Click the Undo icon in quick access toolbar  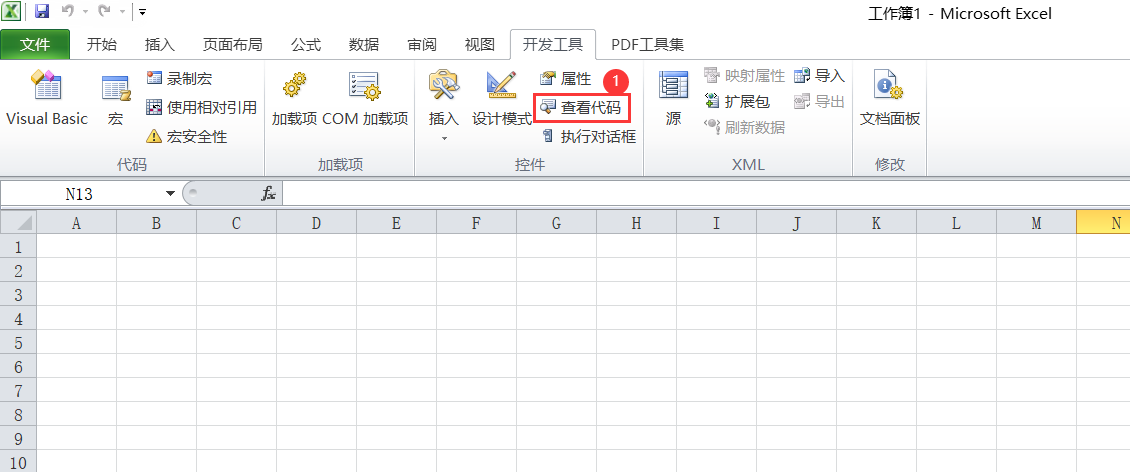(x=67, y=12)
